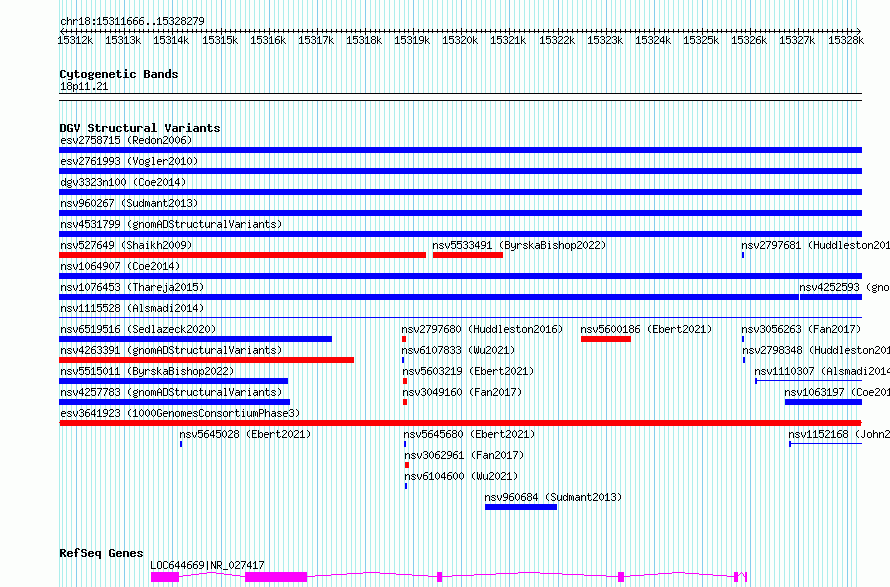Click nsv3056263 (Fan2017) label
This screenshot has height=587, width=890.
[x=801, y=329]
